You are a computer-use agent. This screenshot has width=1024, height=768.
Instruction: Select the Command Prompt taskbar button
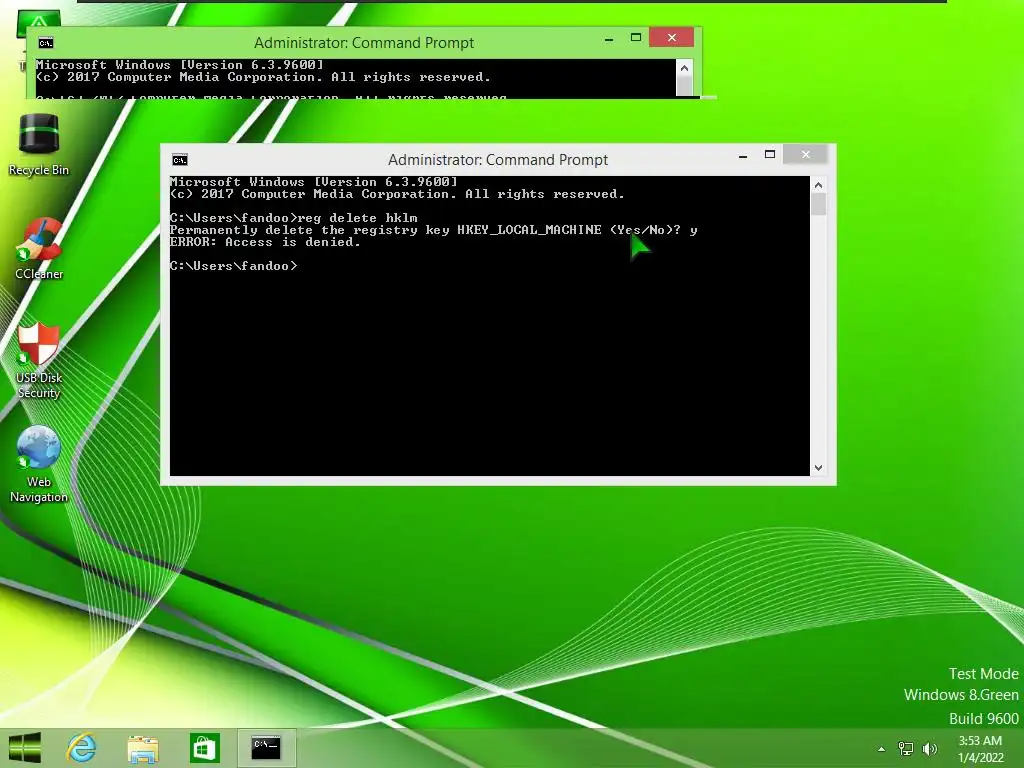tap(266, 748)
